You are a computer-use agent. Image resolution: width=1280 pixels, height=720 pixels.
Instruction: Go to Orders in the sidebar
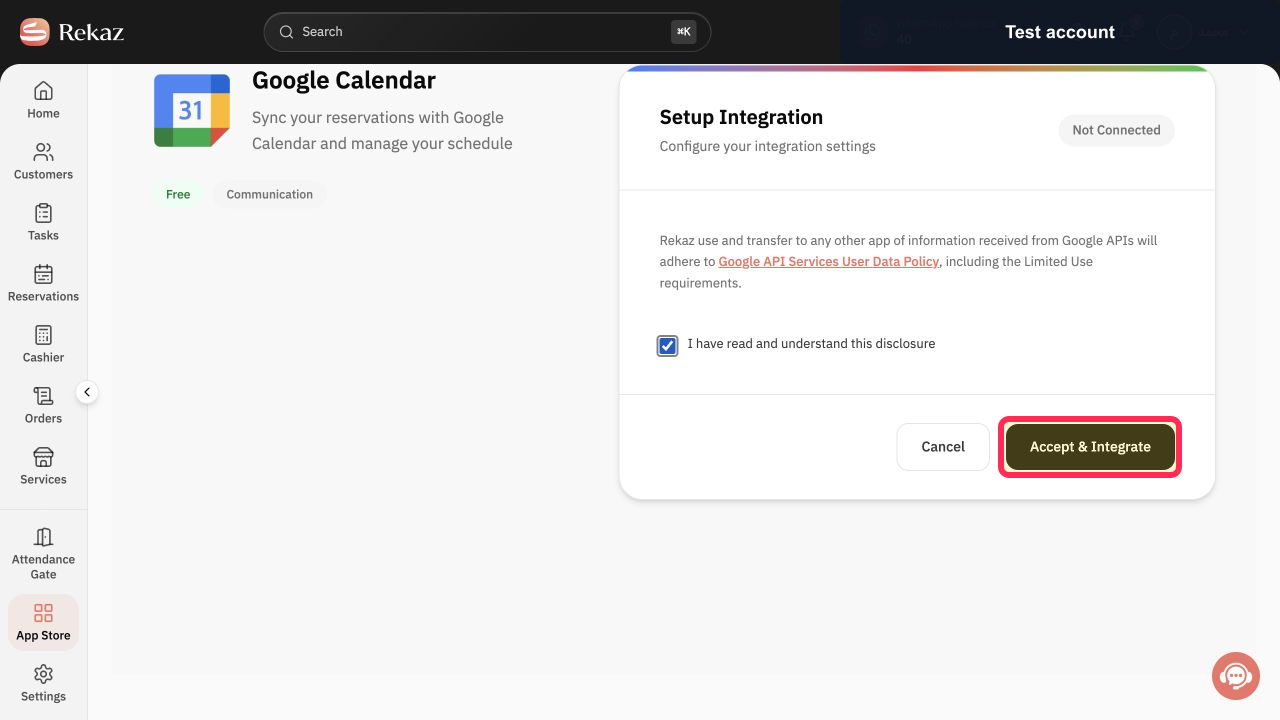pos(43,405)
